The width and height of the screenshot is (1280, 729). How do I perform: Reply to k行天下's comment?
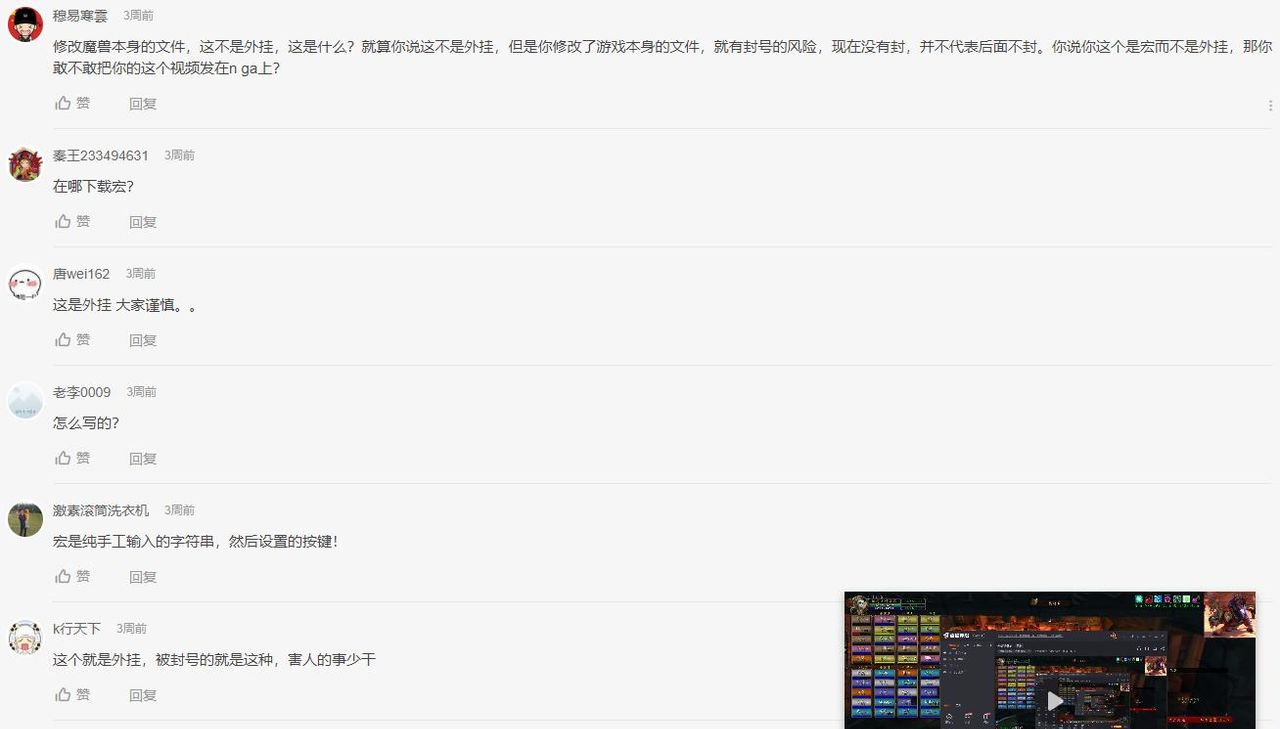pyautogui.click(x=142, y=694)
